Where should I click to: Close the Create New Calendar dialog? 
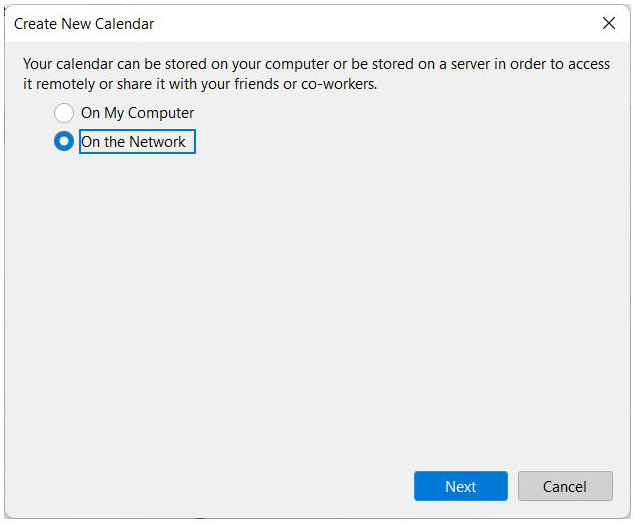[x=608, y=23]
